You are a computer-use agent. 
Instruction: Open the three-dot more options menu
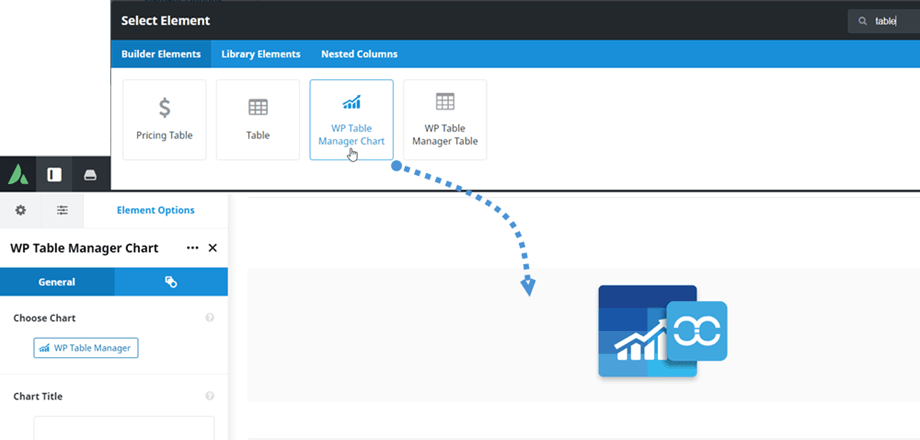192,248
